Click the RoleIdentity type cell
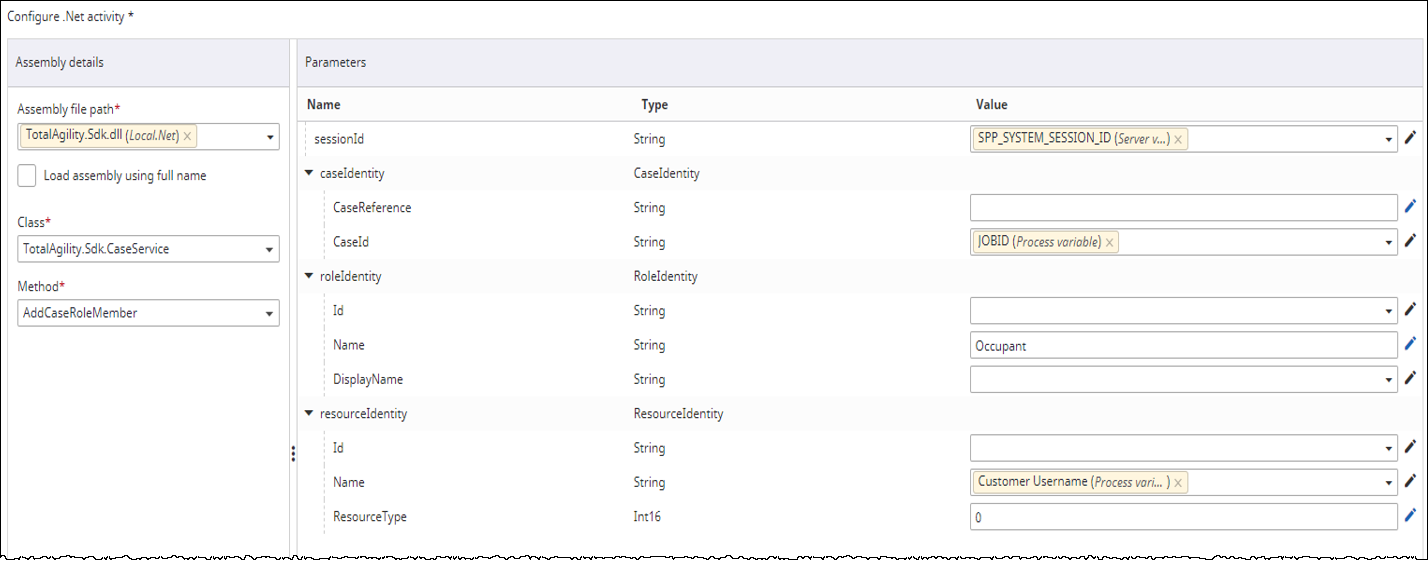Screen dimensions: 1428x562 [666, 276]
